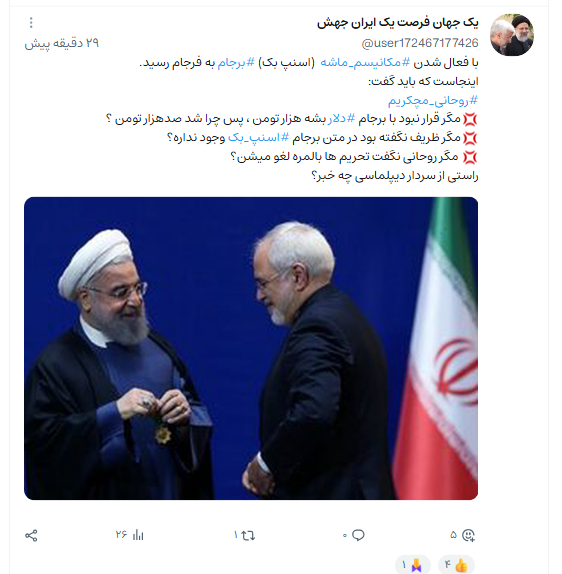Open comments via the speech bubble icon
562x574 pixels.
358,535
